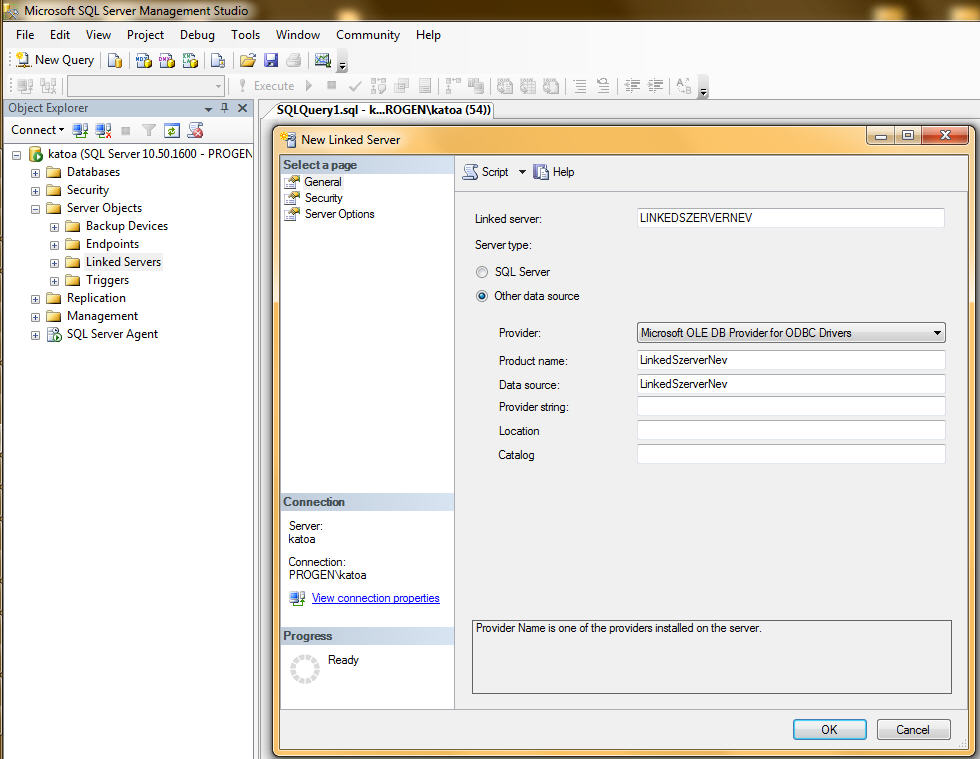
Task: Click the Help icon in dialog toolbar
Action: (x=554, y=172)
